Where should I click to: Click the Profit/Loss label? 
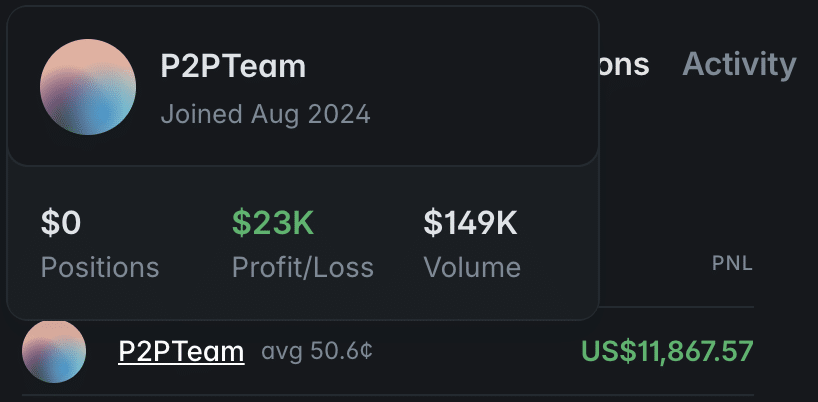pyautogui.click(x=303, y=267)
